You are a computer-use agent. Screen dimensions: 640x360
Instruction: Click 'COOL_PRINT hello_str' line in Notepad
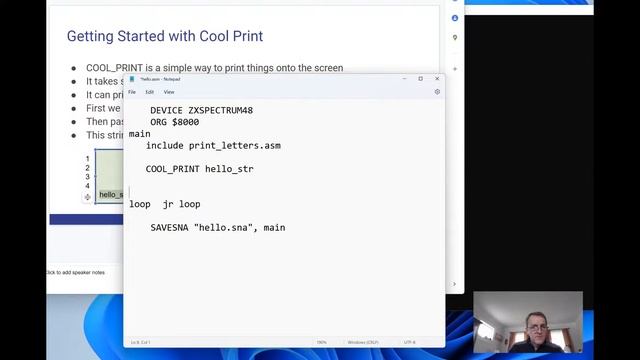tap(200, 169)
